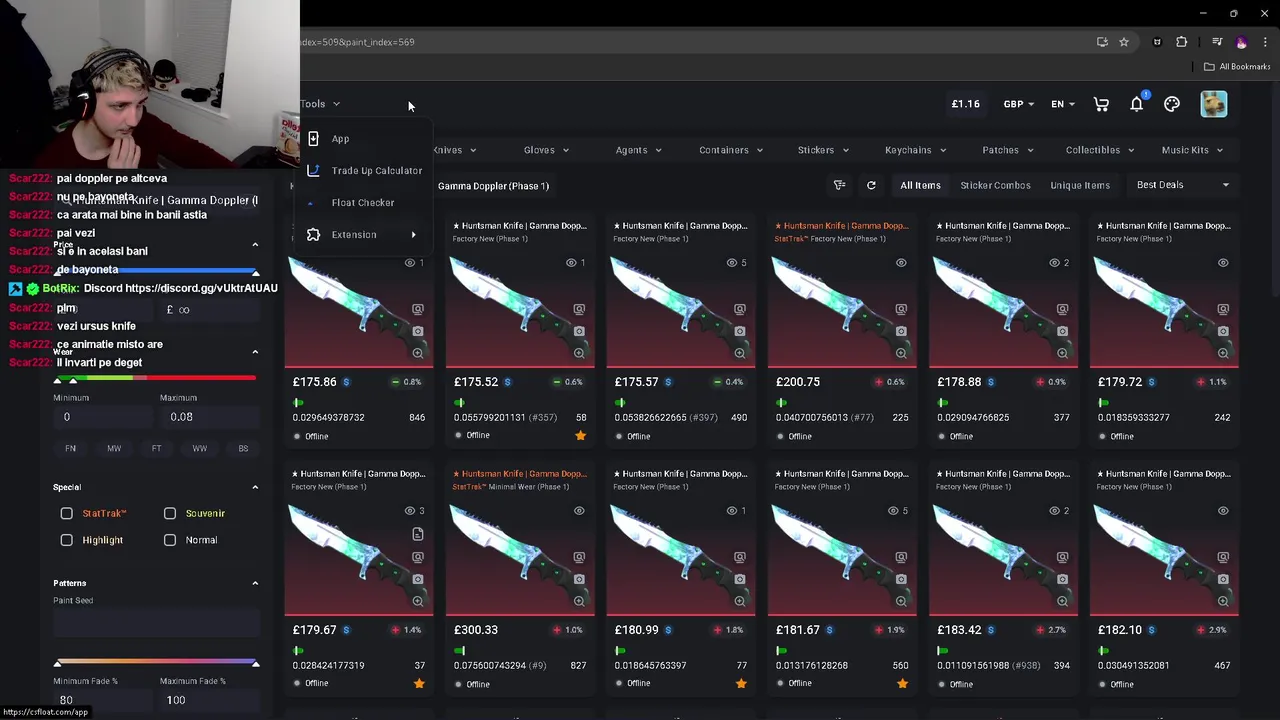Open the EN language dropdown
Screen dimensions: 1280x720
pyautogui.click(x=1063, y=104)
